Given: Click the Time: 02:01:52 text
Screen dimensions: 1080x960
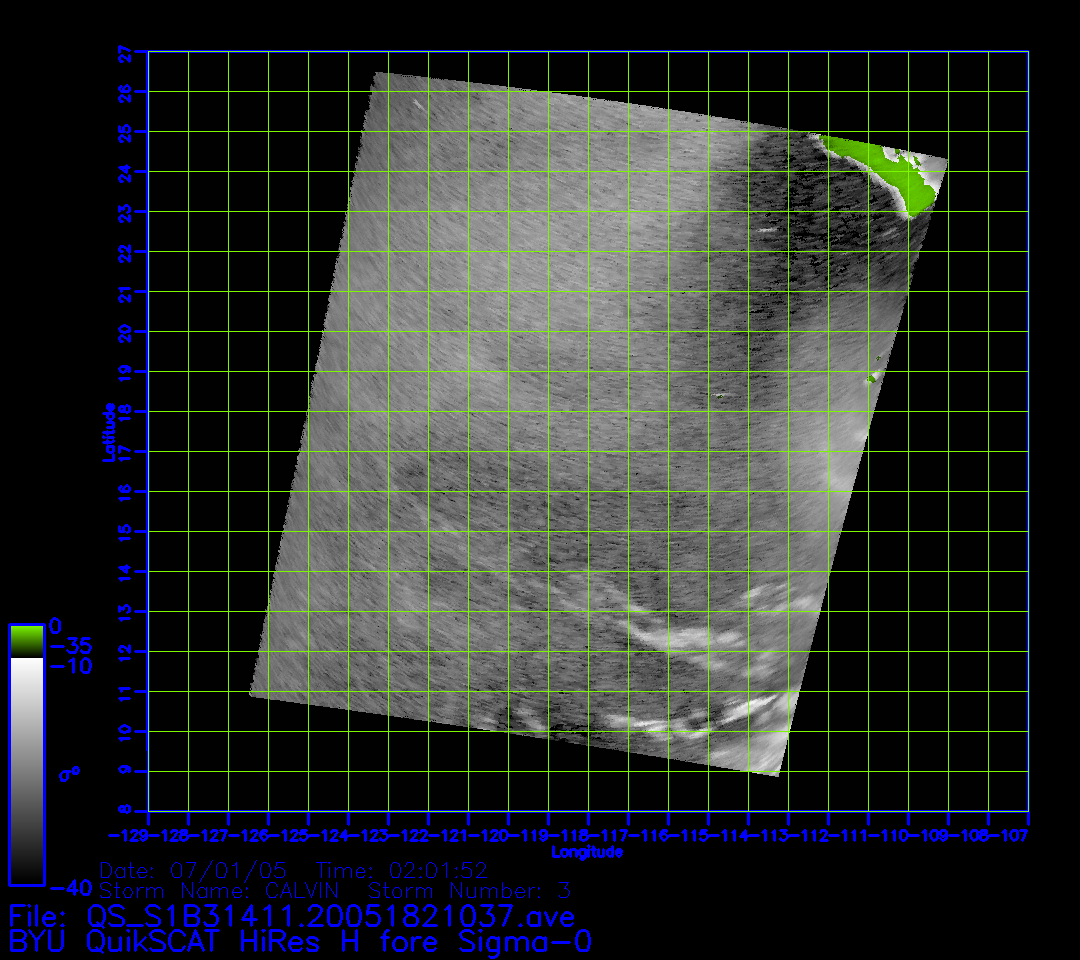Looking at the screenshot, I should point(402,870).
